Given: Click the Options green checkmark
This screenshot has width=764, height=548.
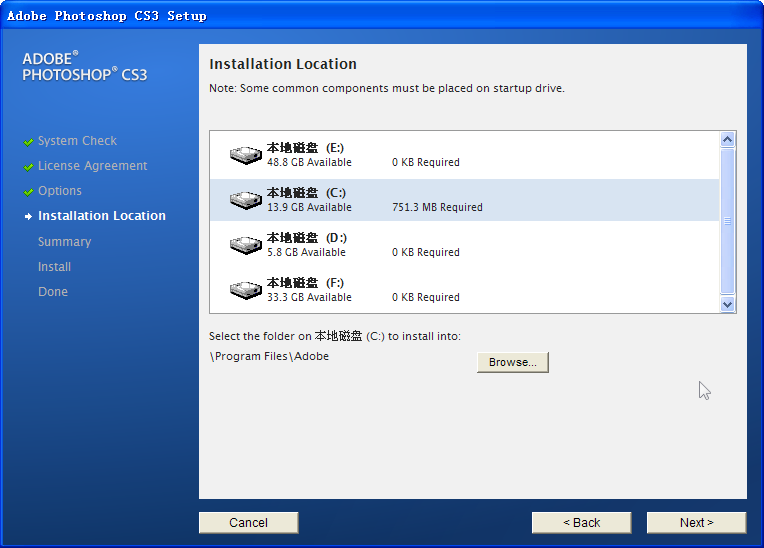Looking at the screenshot, I should [28, 191].
